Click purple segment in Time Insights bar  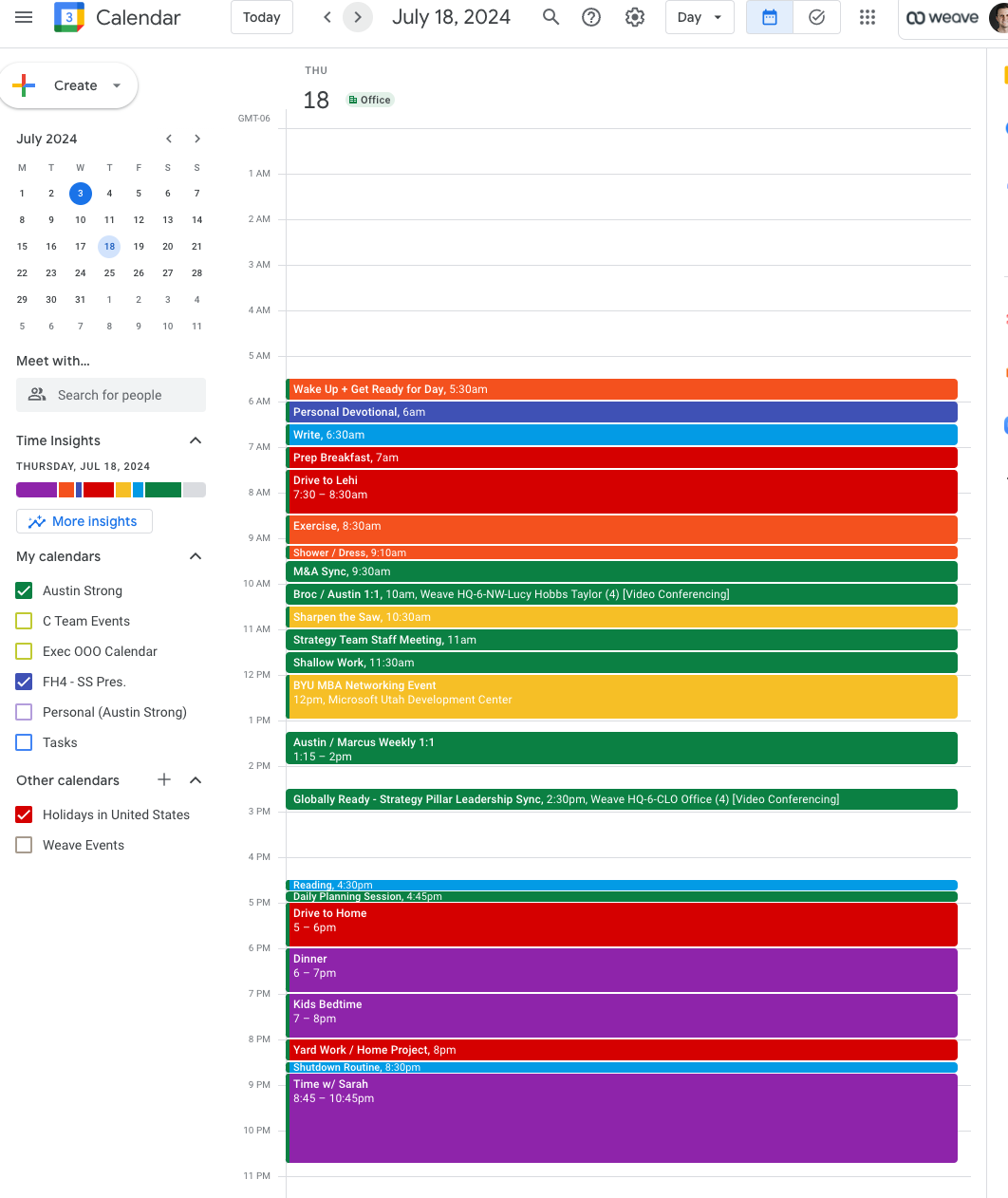point(36,490)
